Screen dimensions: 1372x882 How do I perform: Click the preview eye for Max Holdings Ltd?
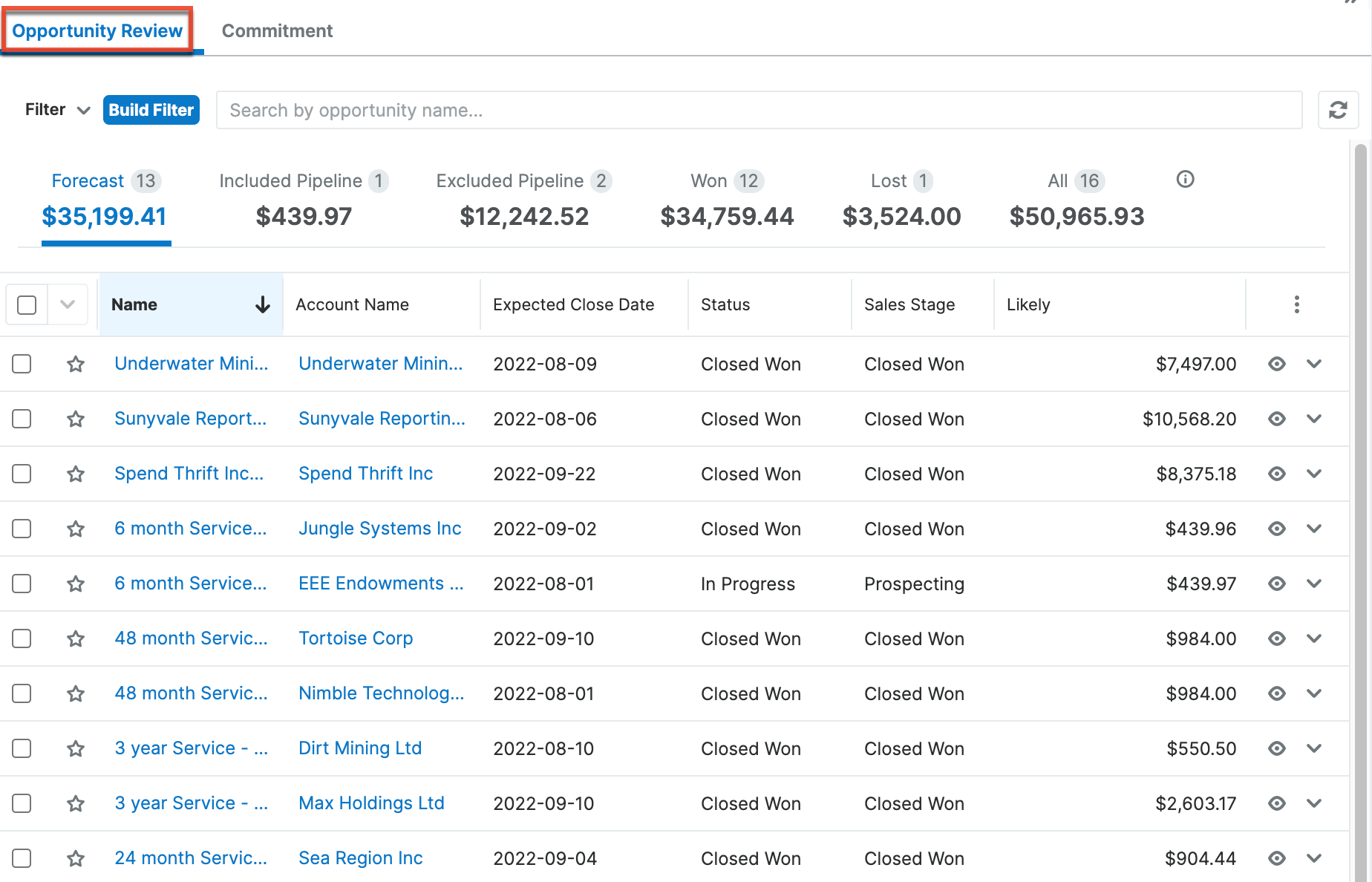tap(1276, 803)
